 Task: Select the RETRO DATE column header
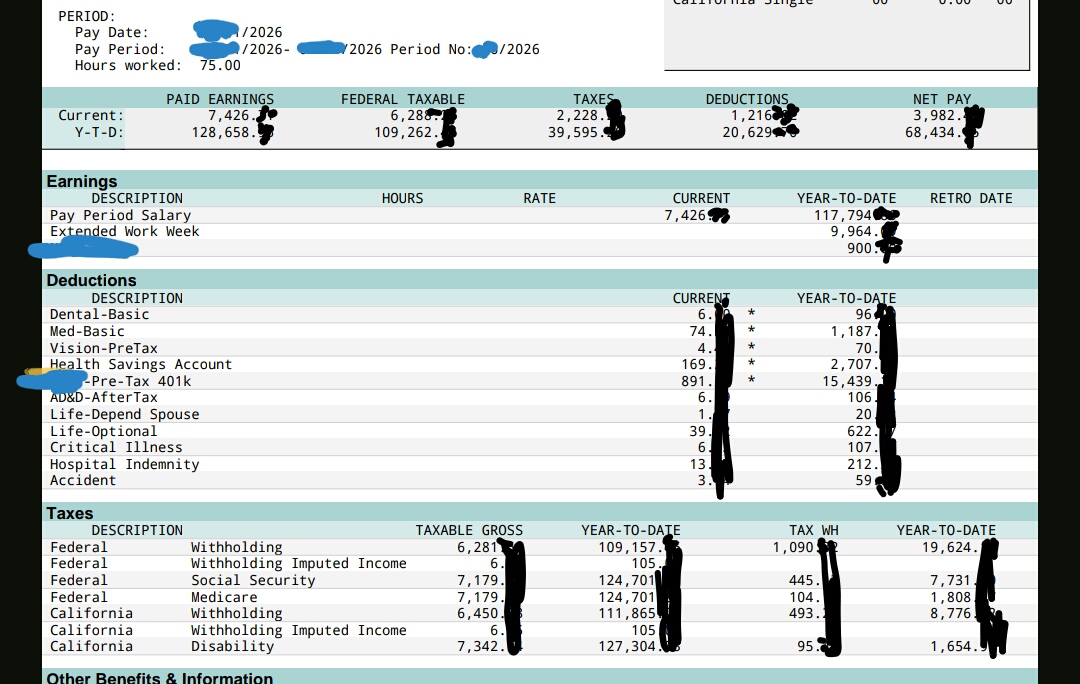point(971,198)
